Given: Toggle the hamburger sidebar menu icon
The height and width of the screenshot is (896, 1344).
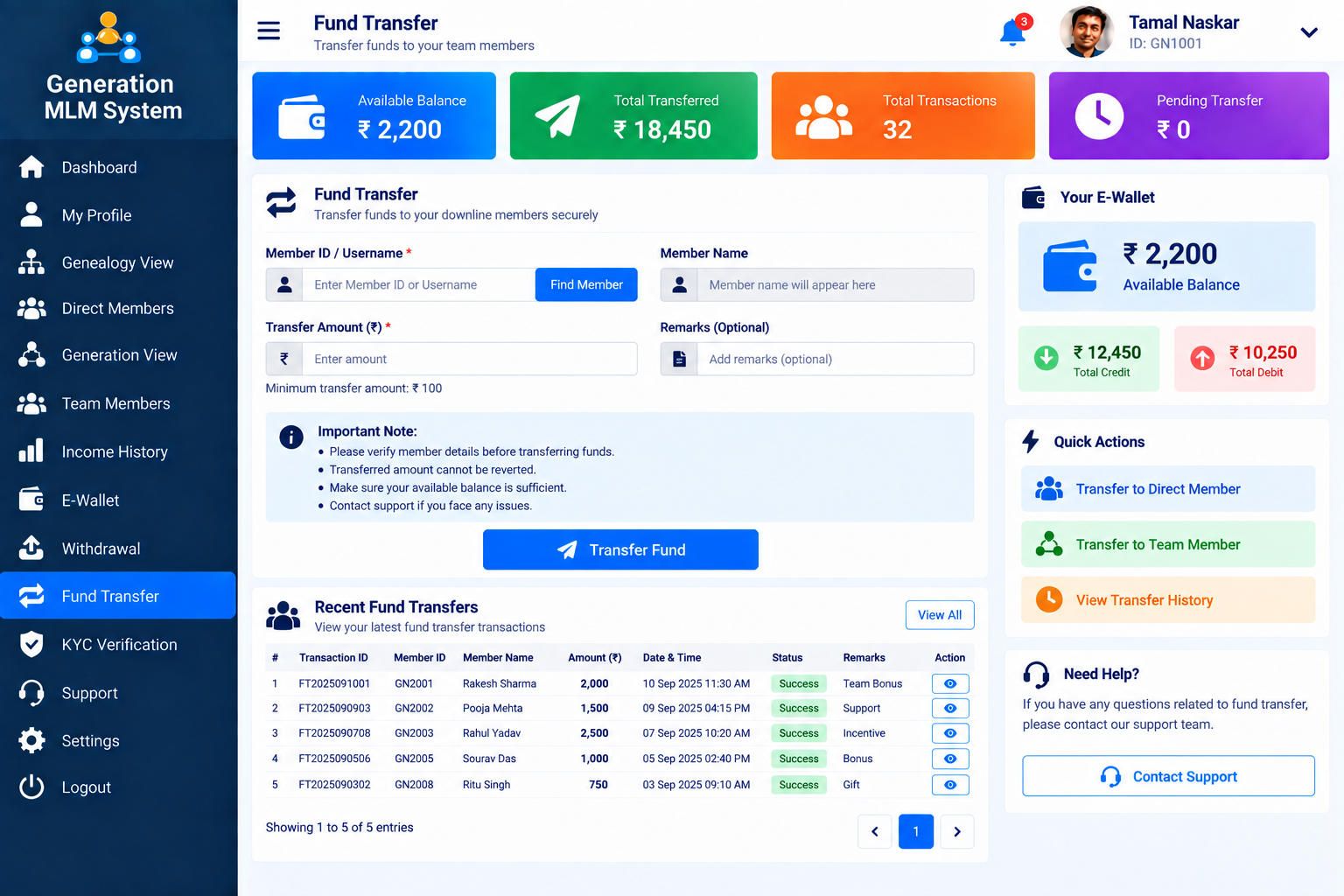Looking at the screenshot, I should tap(269, 31).
